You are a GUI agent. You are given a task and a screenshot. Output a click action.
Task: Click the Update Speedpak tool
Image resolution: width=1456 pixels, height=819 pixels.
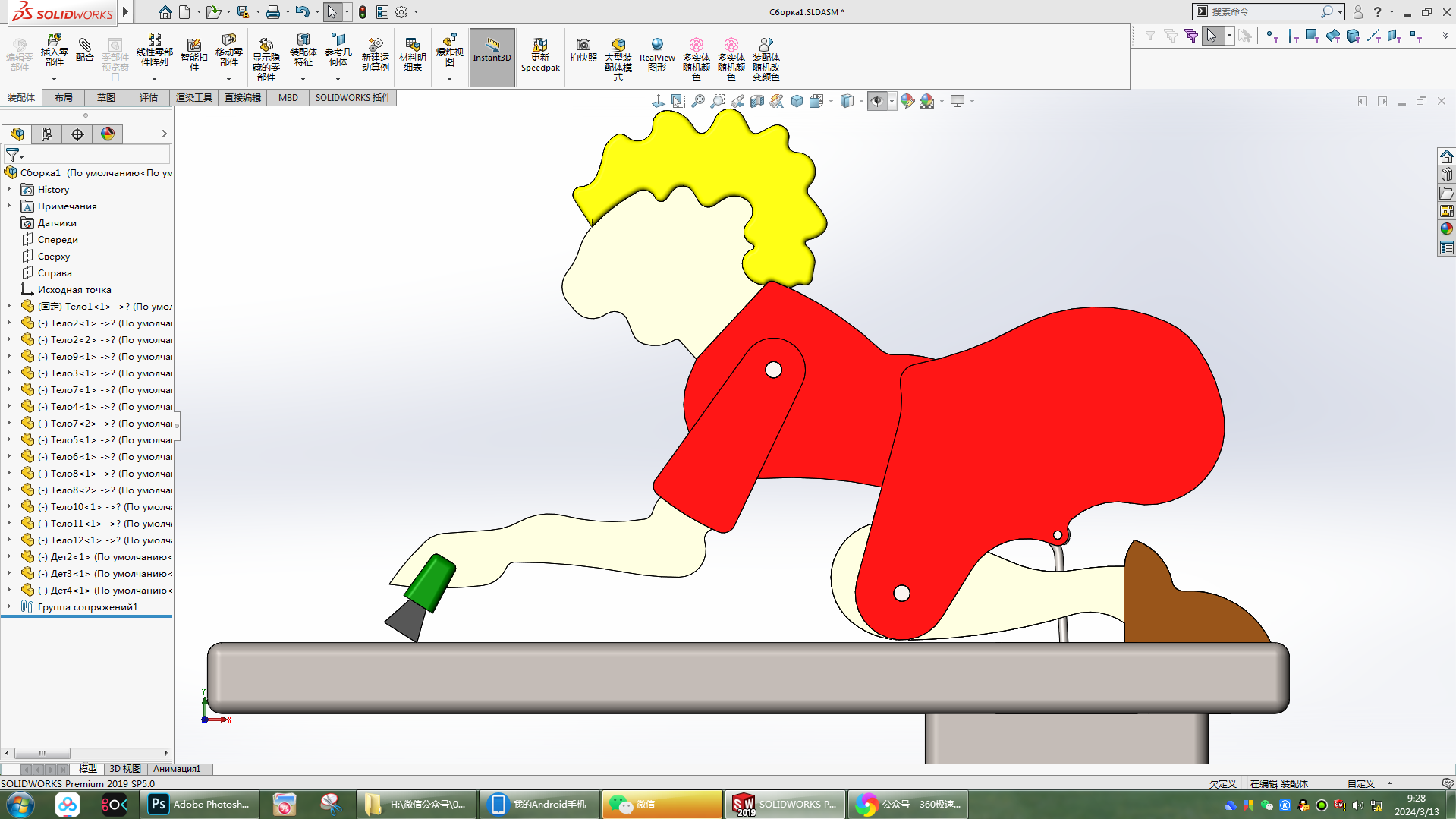[540, 55]
